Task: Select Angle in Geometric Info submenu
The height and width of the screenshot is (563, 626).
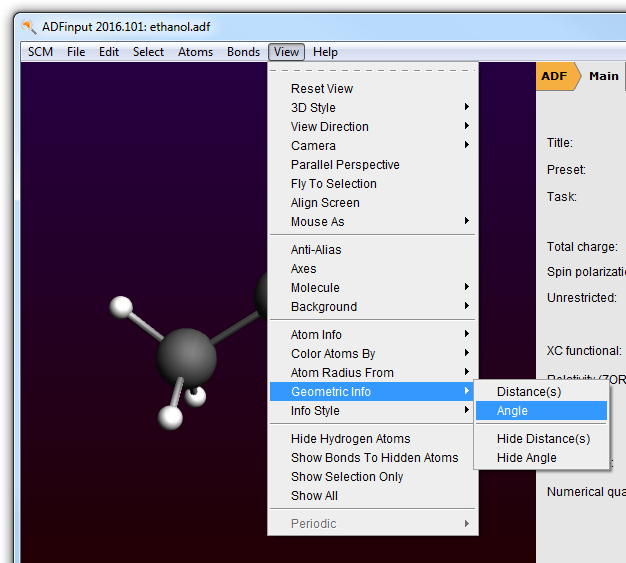Action: coord(541,410)
